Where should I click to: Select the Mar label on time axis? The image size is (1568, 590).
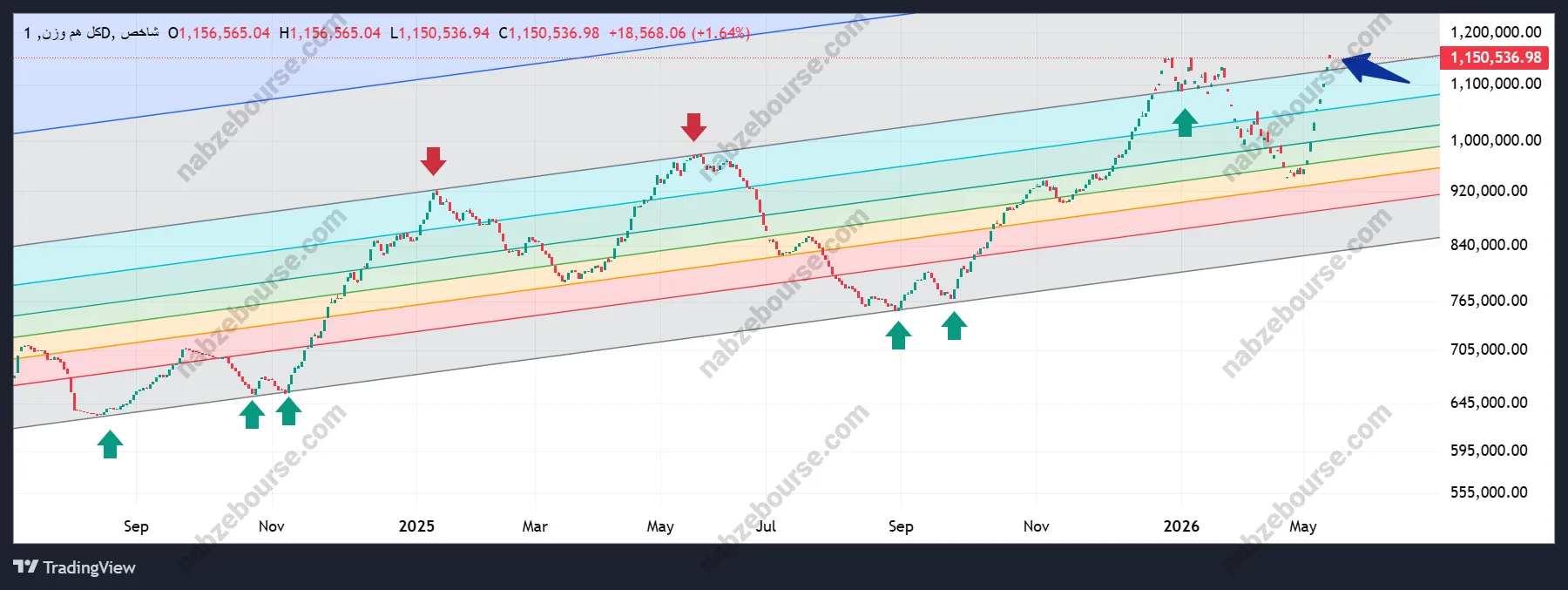click(535, 526)
